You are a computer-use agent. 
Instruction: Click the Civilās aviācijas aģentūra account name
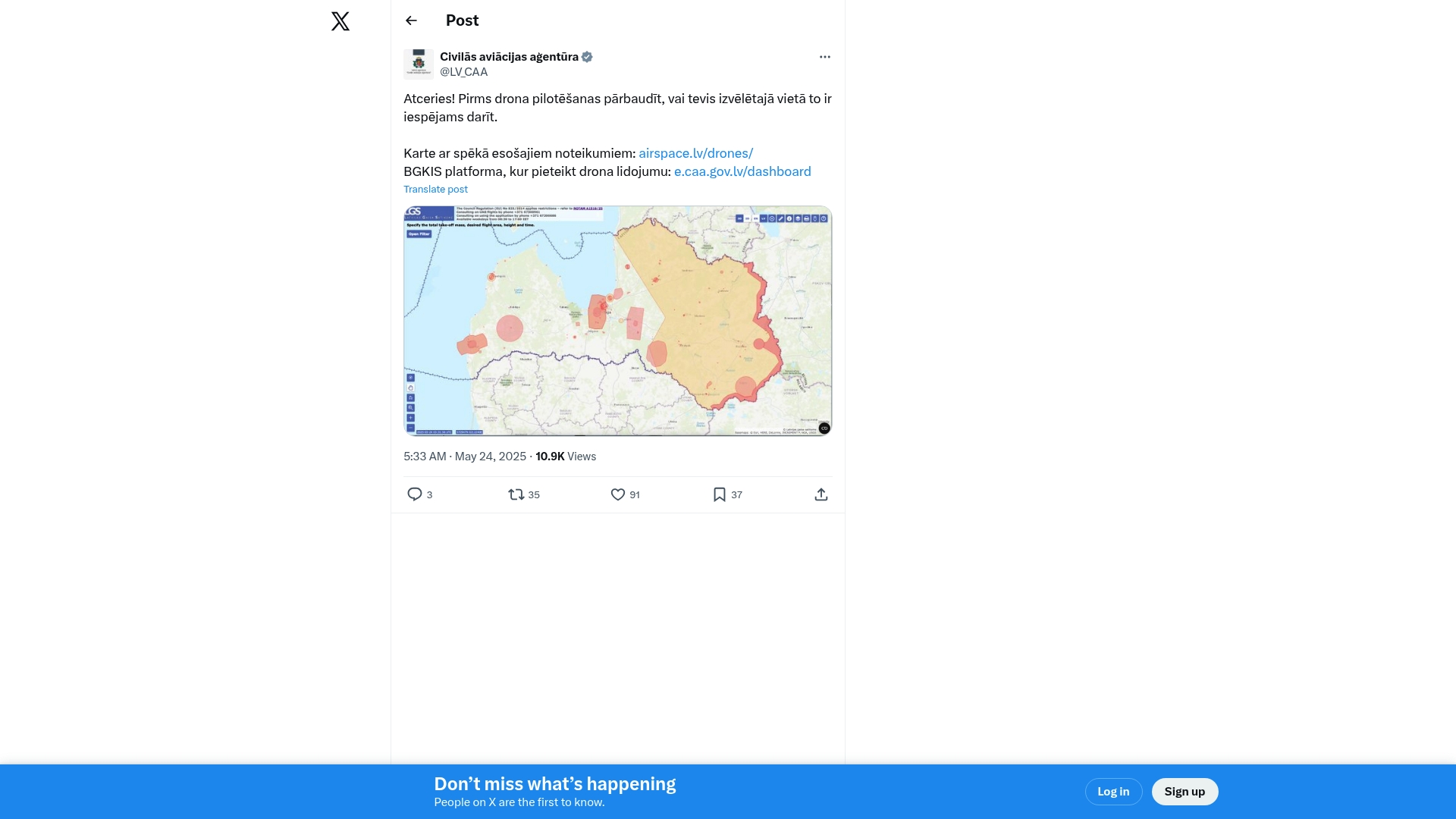point(509,57)
